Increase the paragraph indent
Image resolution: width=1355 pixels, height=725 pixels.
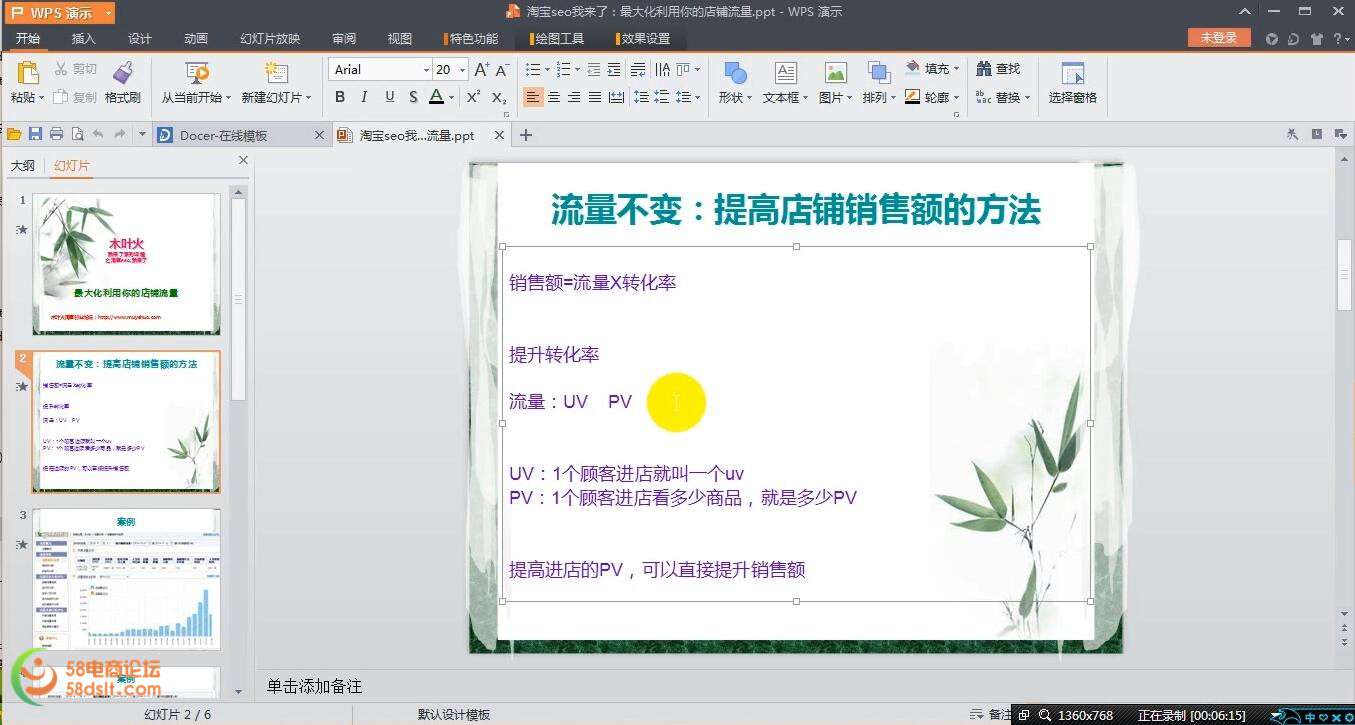[x=616, y=69]
